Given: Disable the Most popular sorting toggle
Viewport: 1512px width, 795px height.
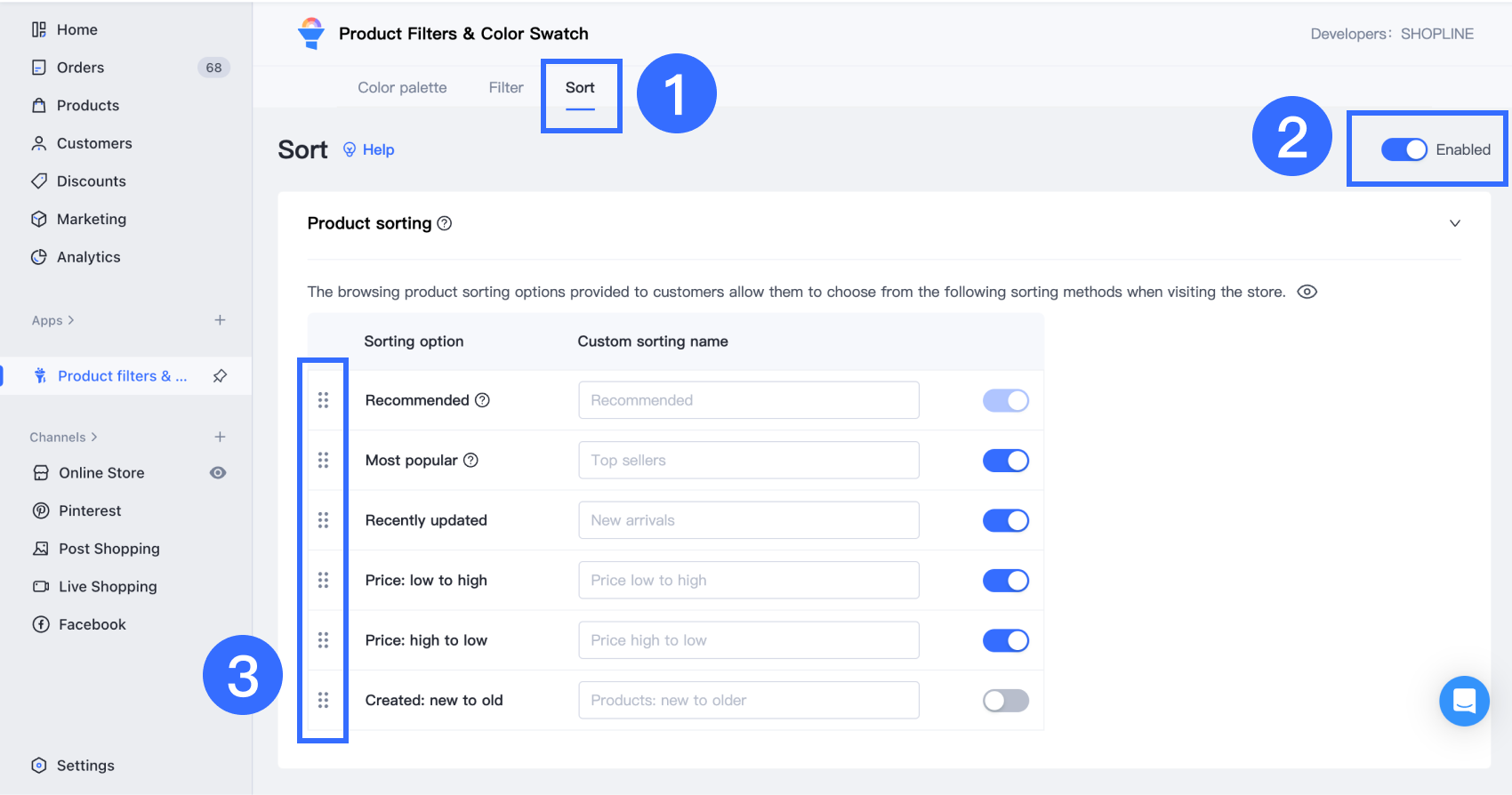Looking at the screenshot, I should [x=1005, y=460].
